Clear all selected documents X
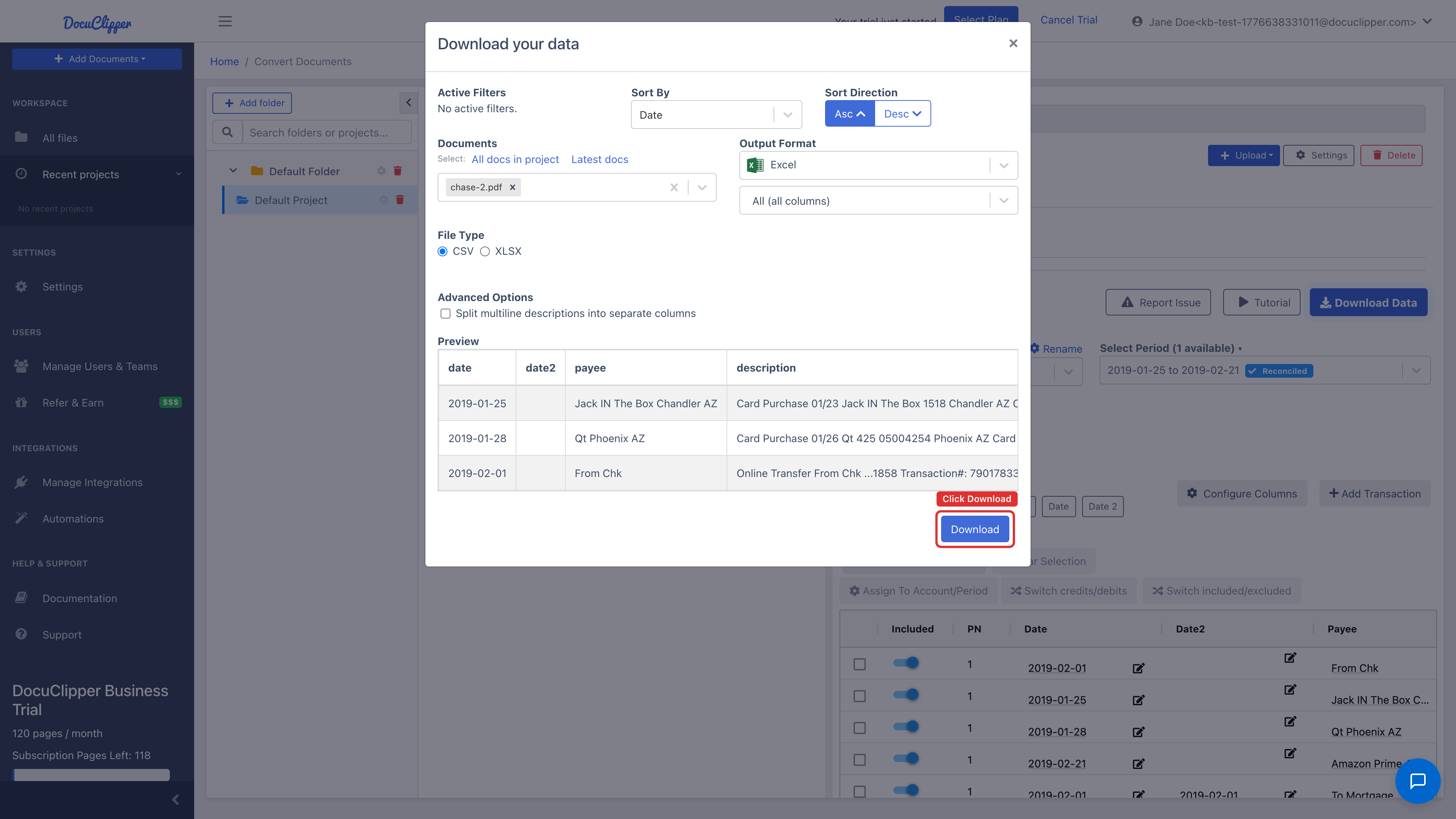Screen dimensions: 1456x819 pyautogui.click(x=674, y=188)
